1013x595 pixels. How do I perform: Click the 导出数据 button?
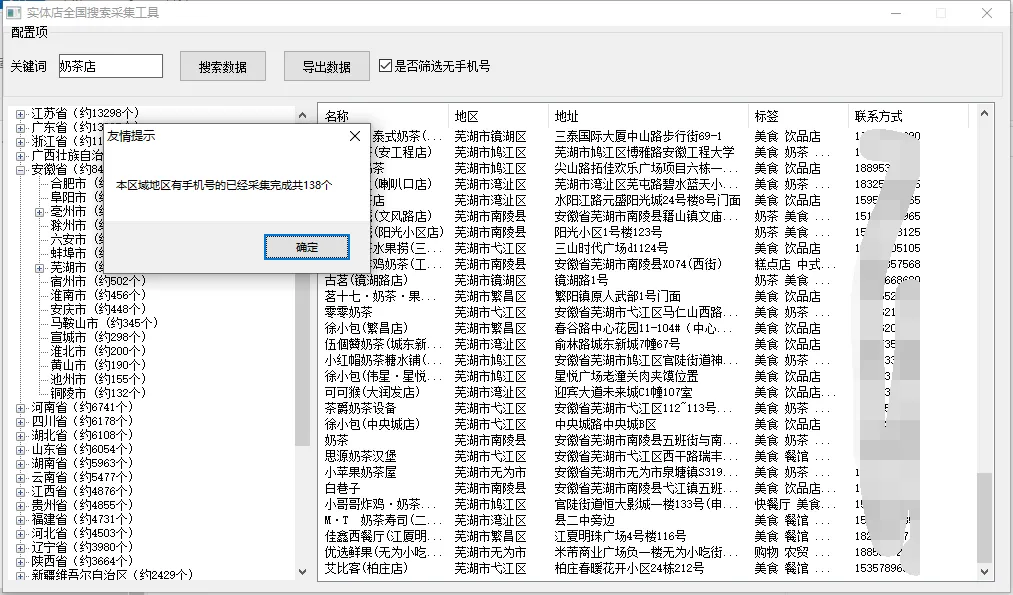326,67
